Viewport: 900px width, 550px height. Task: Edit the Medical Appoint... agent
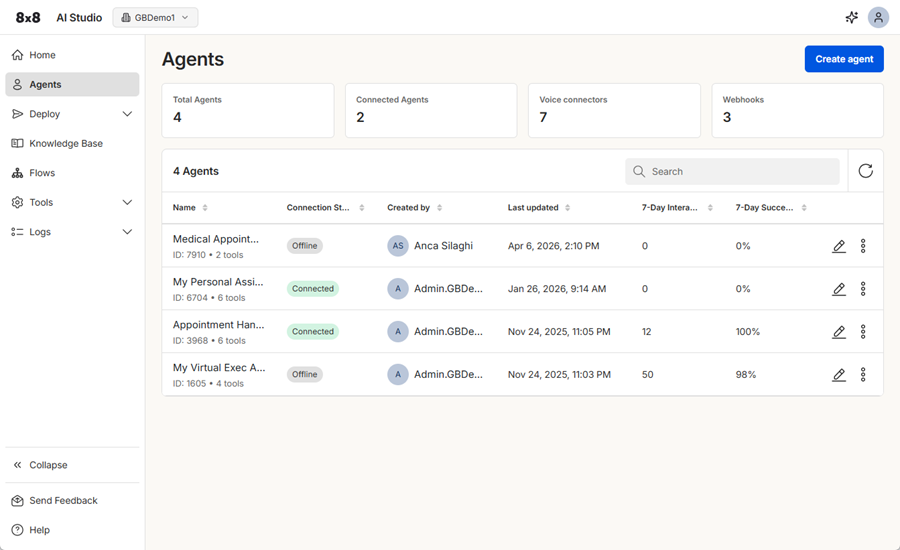click(839, 246)
